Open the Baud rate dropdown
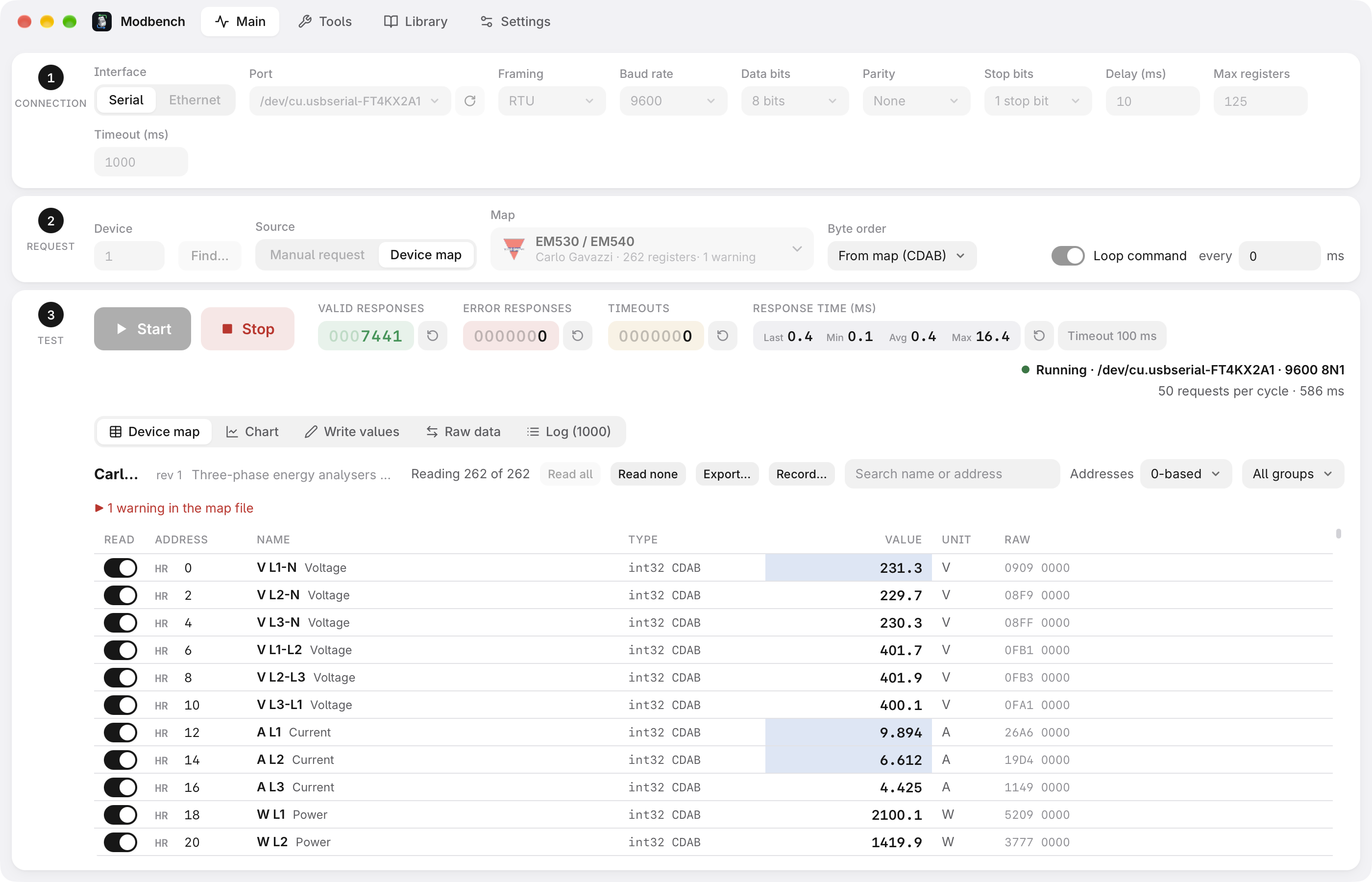 [673, 101]
